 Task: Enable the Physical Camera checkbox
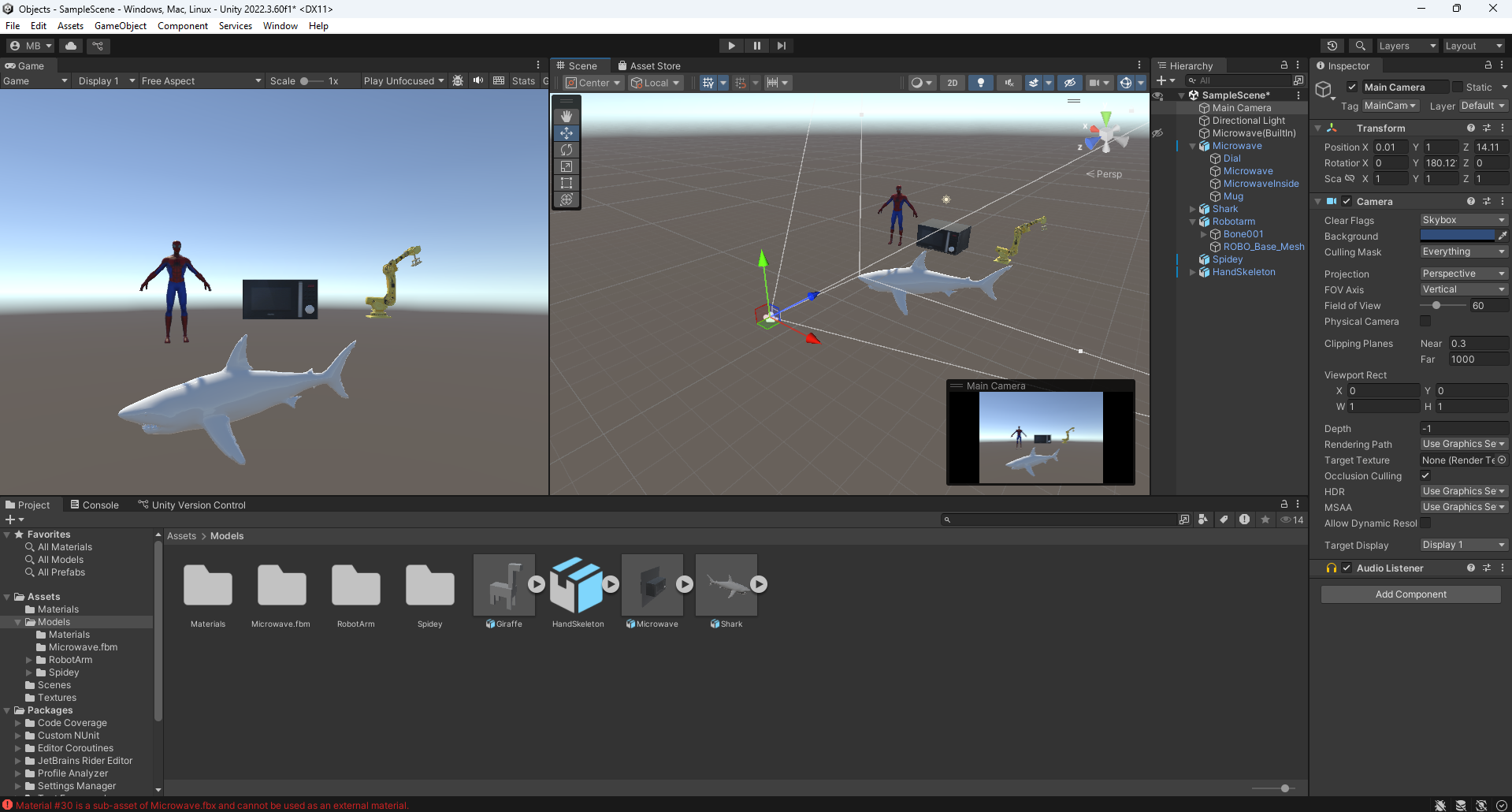1425,321
